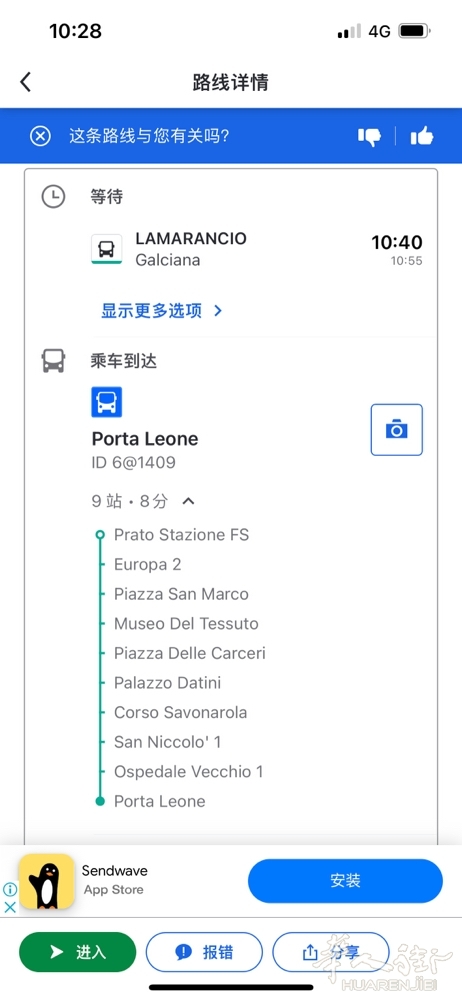This screenshot has width=462, height=1000.
Task: Expand 显示更多选项 options
Action: tap(161, 311)
